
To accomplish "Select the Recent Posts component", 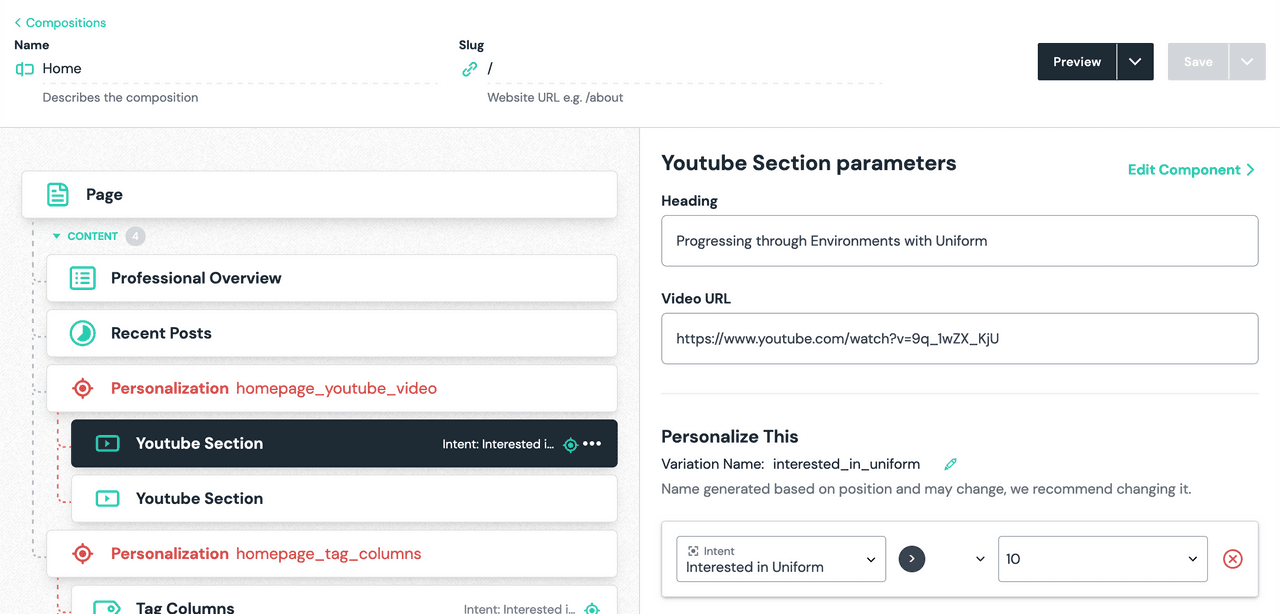I will [331, 333].
